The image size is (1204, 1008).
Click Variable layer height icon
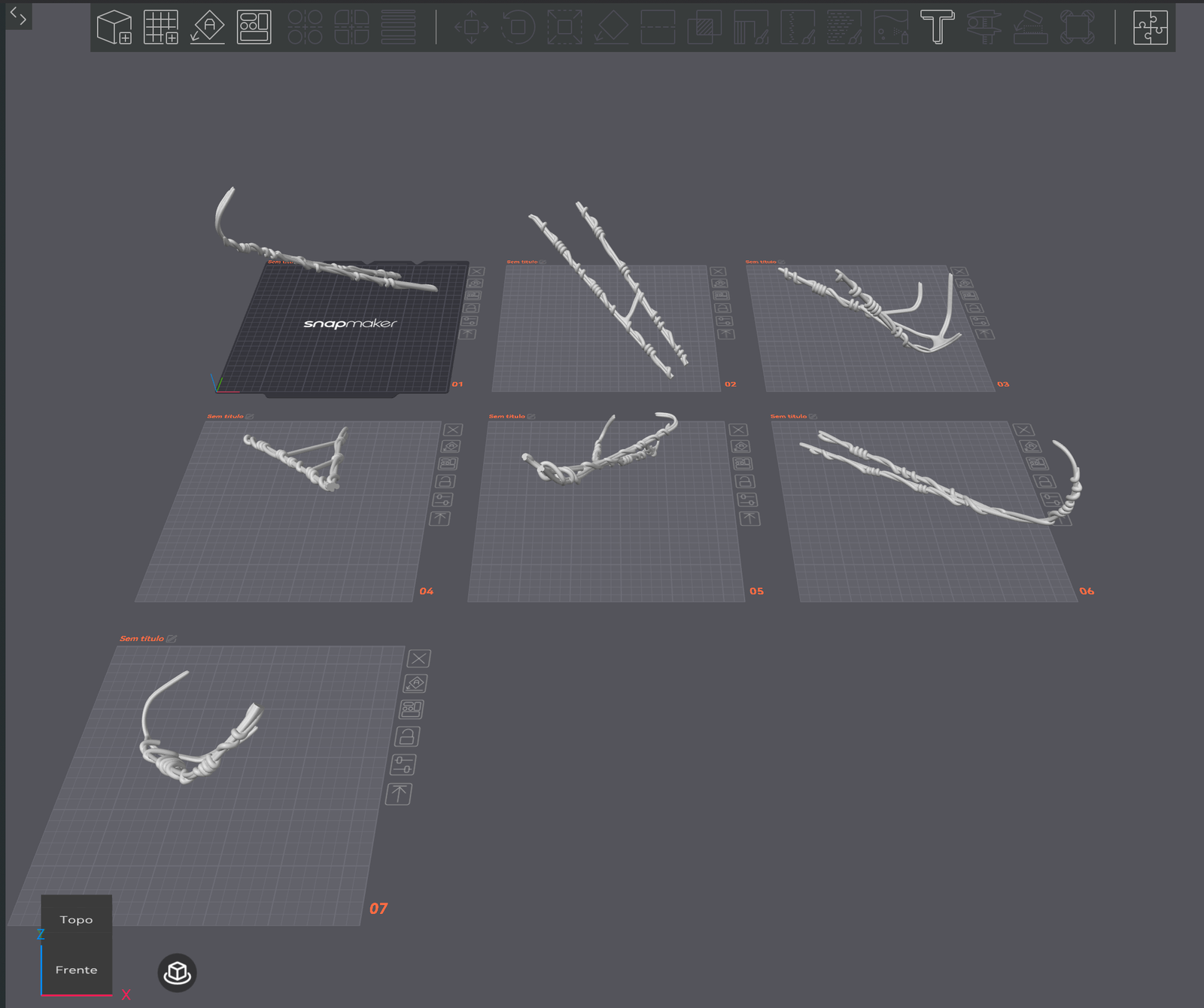coord(399,27)
